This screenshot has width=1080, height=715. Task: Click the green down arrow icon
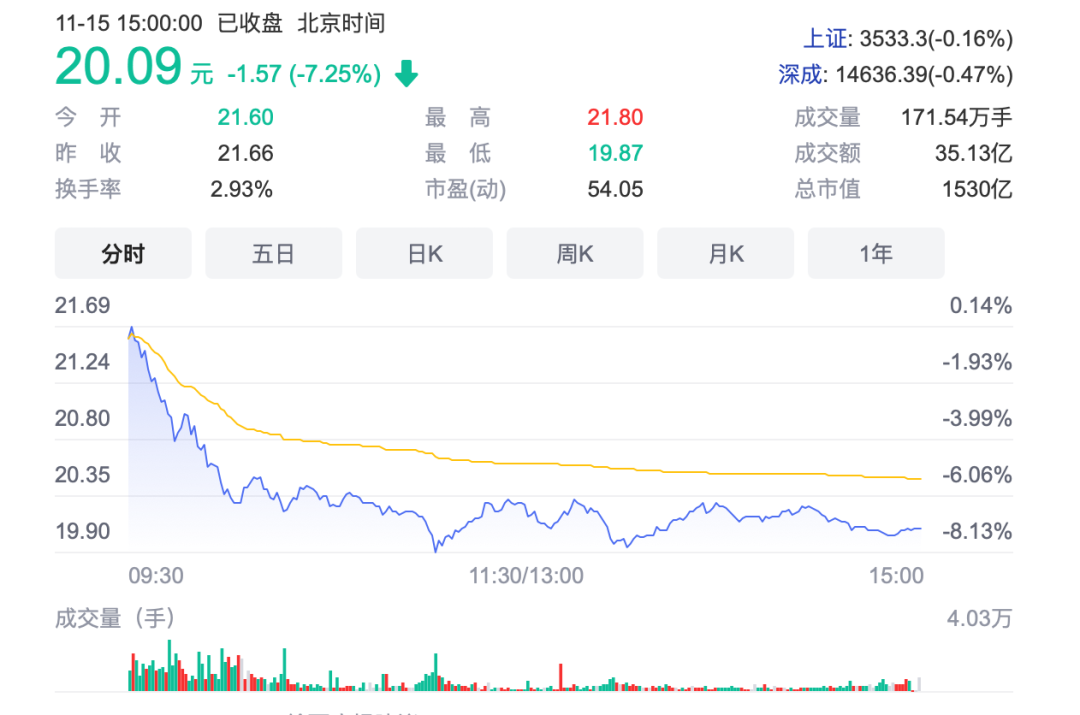pyautogui.click(x=406, y=74)
